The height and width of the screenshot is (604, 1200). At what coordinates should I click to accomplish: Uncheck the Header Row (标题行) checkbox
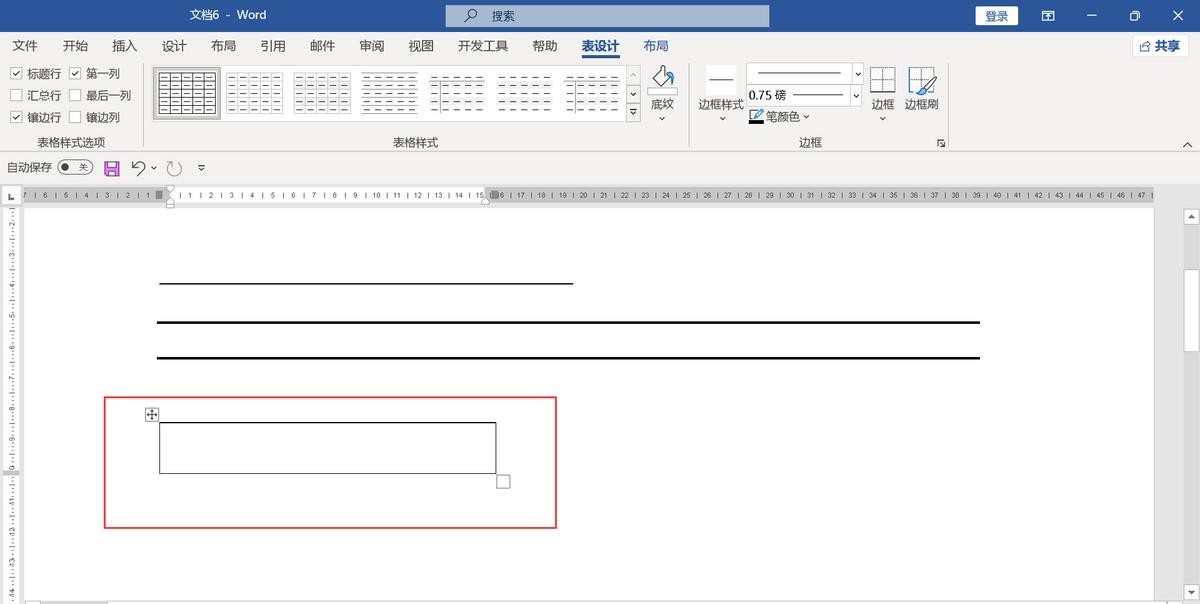click(x=17, y=74)
